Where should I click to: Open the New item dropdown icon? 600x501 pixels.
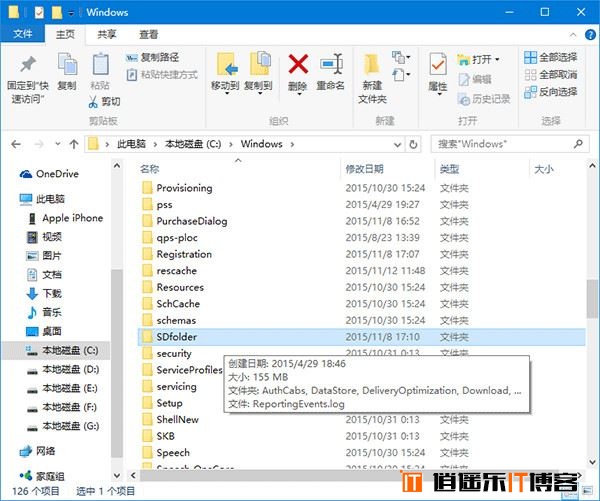click(x=401, y=58)
